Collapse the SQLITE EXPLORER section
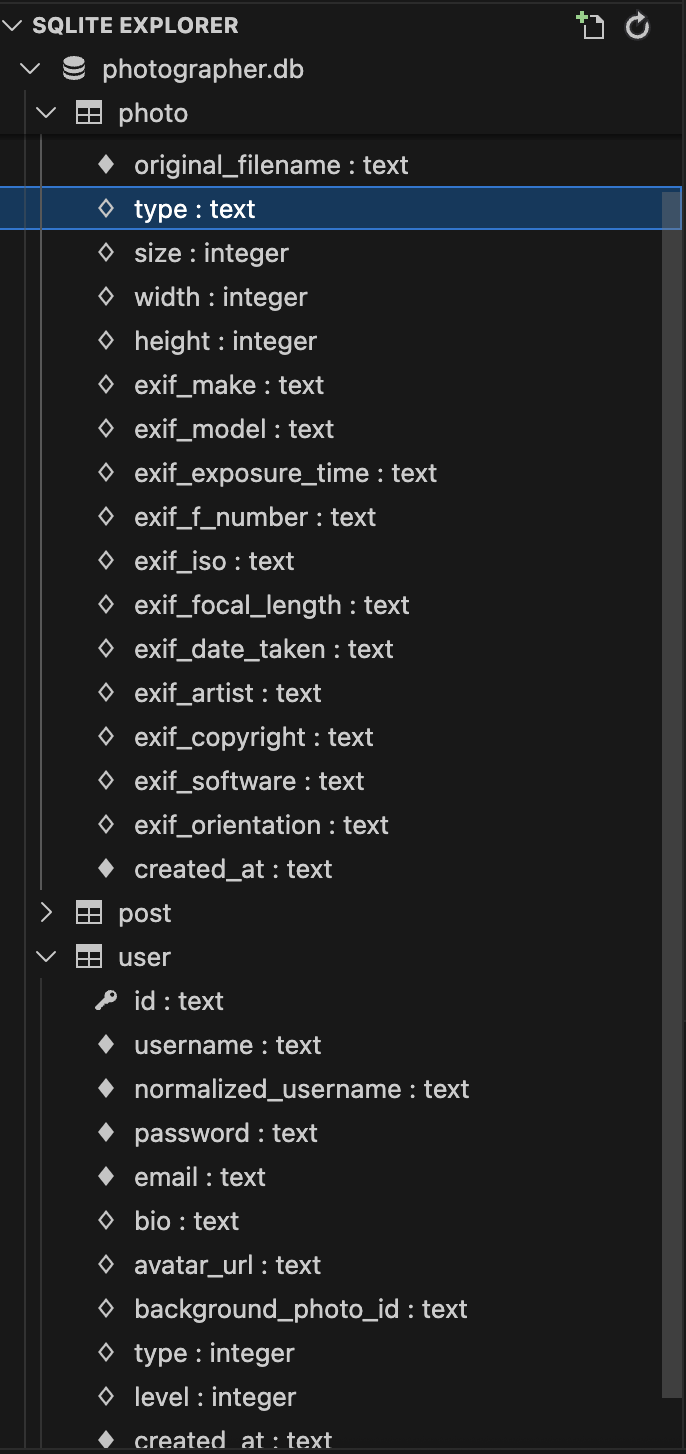The width and height of the screenshot is (686, 1454). 12,26
